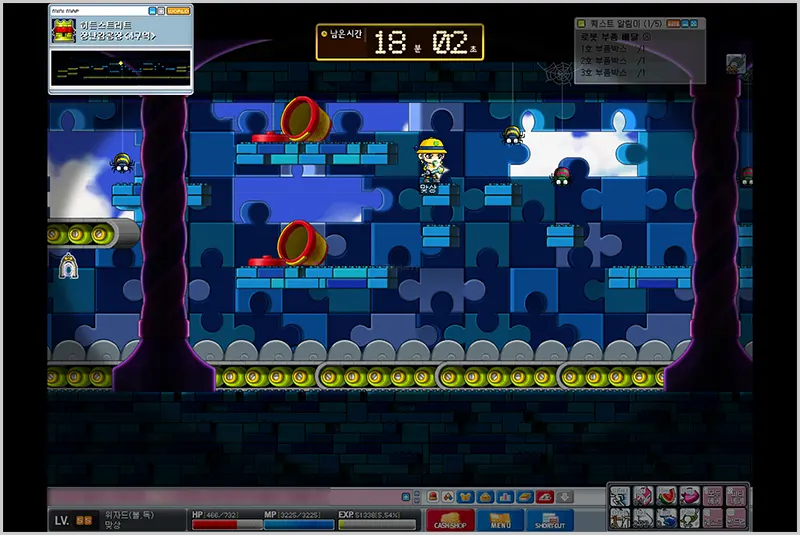Open the Cash Shop button
The image size is (800, 535).
(450, 520)
